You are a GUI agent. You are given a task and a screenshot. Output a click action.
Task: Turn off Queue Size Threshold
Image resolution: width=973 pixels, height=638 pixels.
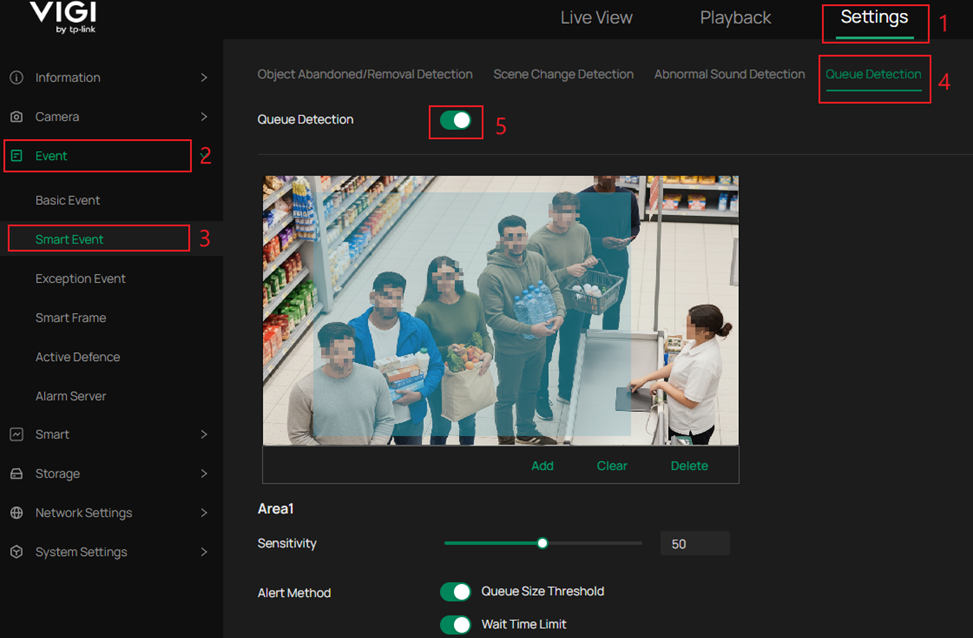tap(456, 592)
